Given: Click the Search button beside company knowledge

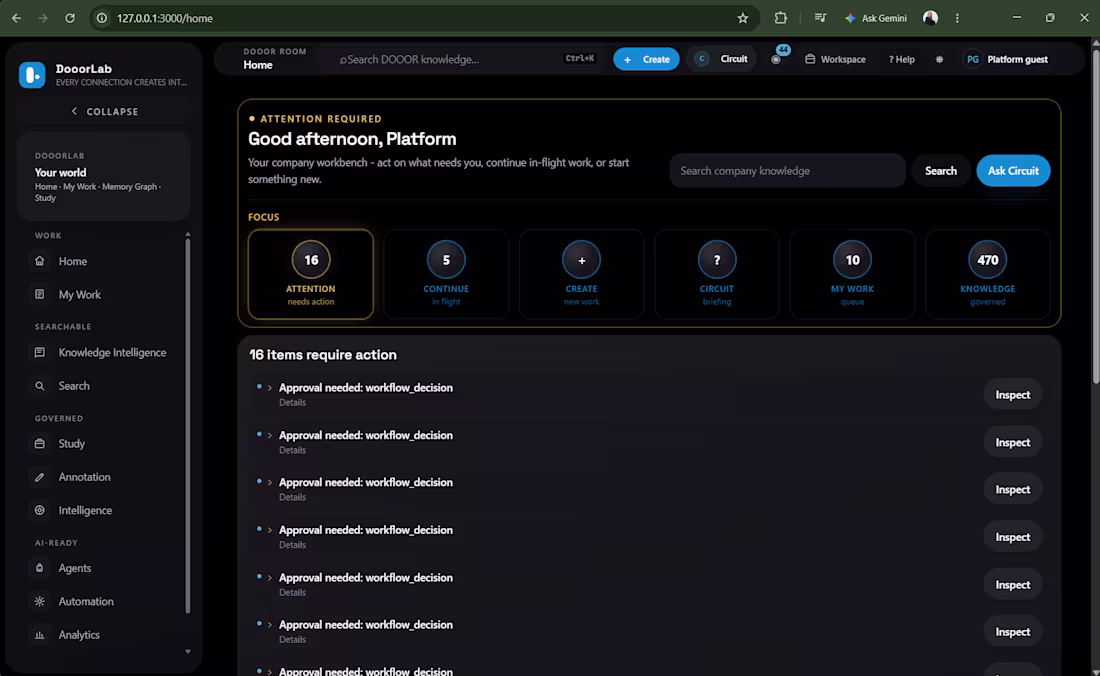Looking at the screenshot, I should click(x=941, y=170).
